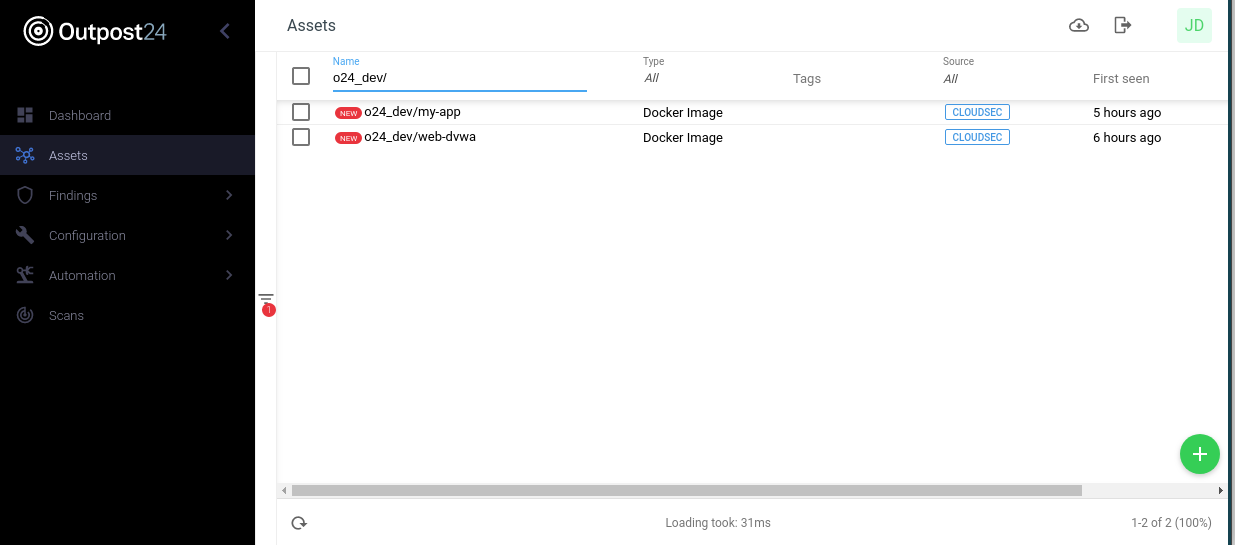The image size is (1235, 545).
Task: Click the CLOUDSEC tag on my-app row
Action: [977, 112]
